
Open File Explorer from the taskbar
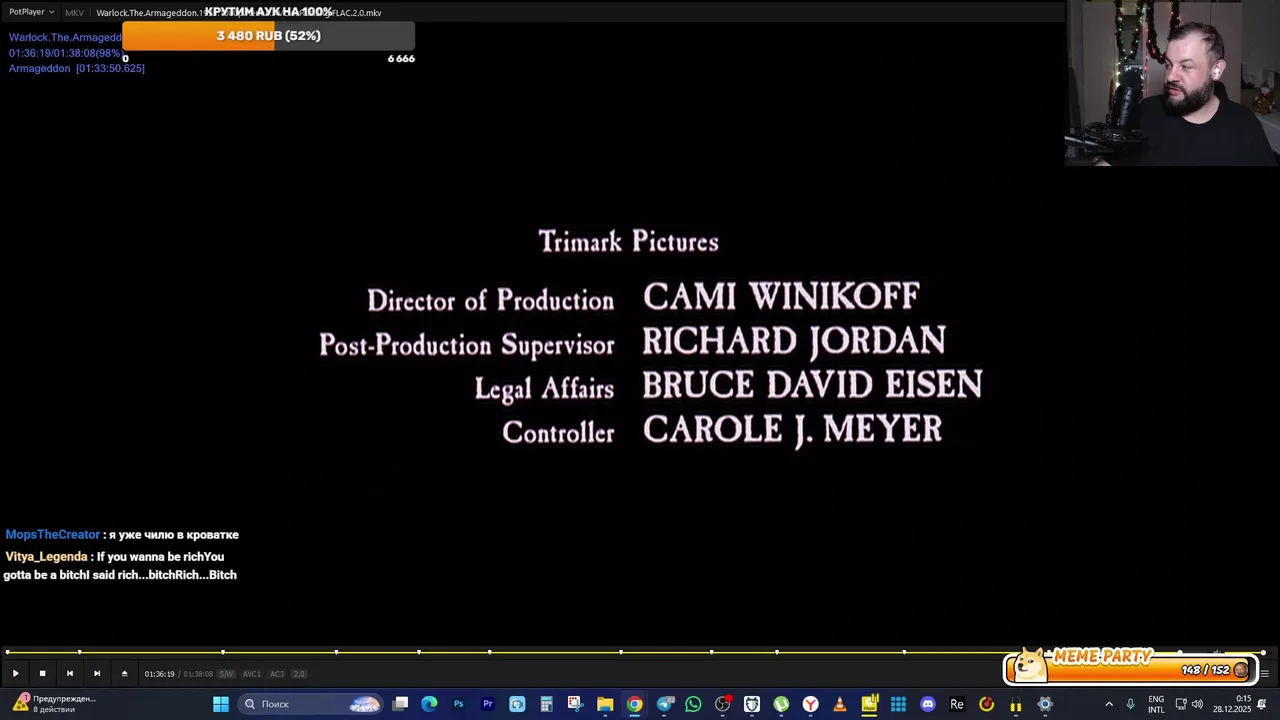[x=605, y=704]
